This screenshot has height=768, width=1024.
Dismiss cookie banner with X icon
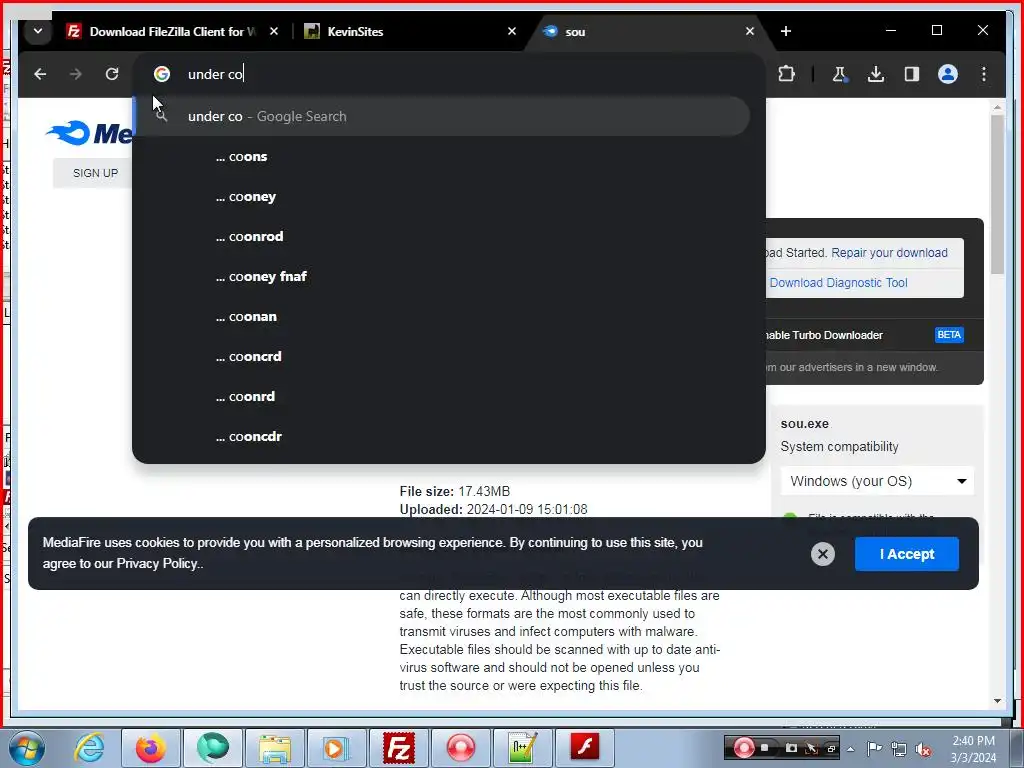pyautogui.click(x=823, y=554)
